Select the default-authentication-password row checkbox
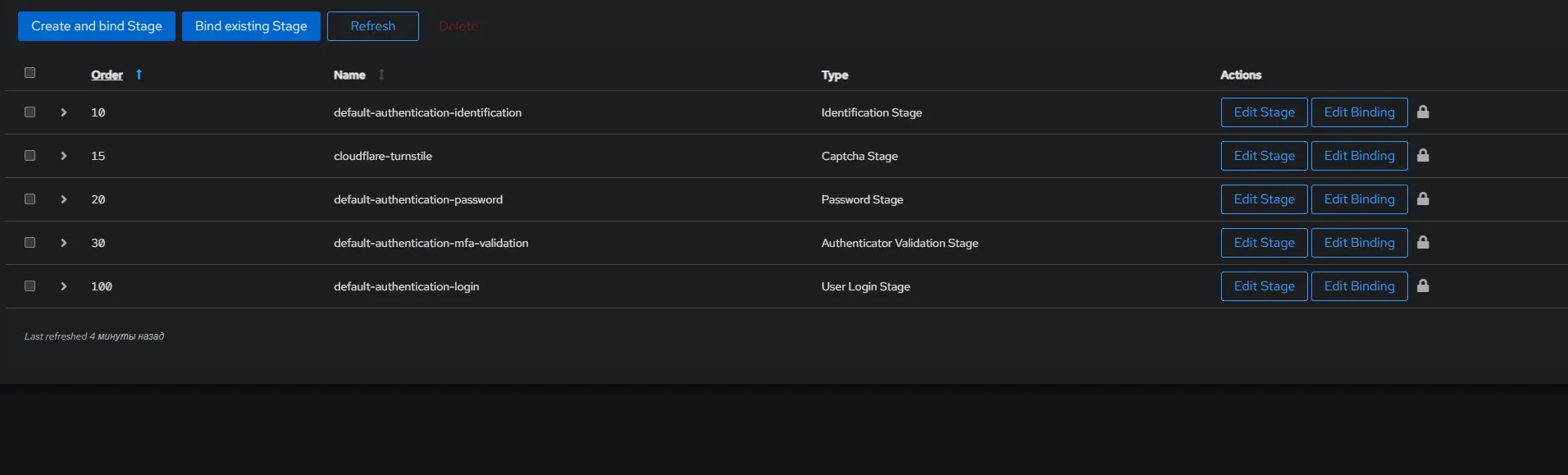Screen dimensions: 1568x475 click(x=30, y=199)
